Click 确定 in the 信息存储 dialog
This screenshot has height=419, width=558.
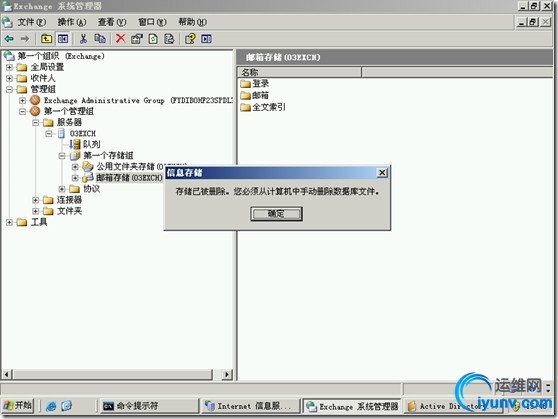[276, 214]
